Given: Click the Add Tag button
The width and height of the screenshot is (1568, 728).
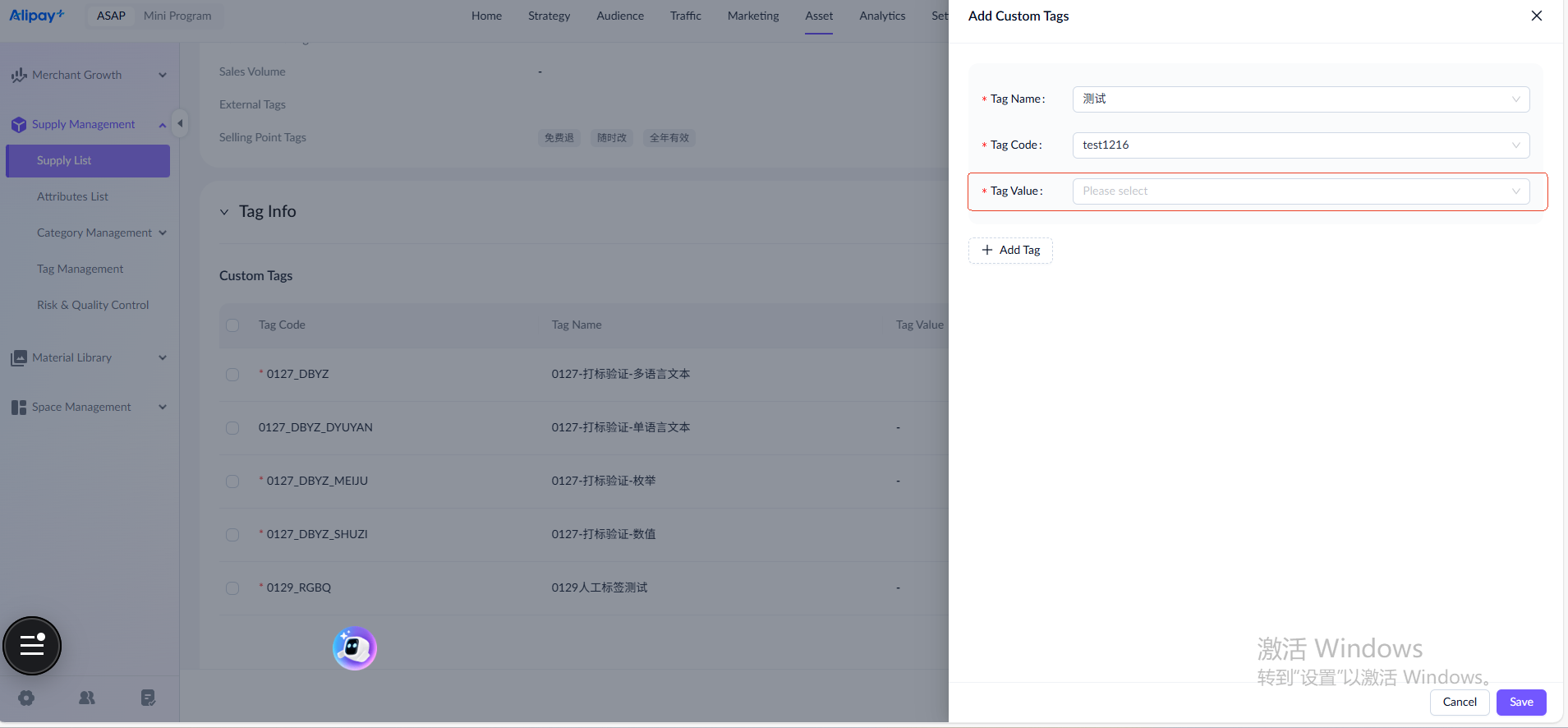Looking at the screenshot, I should coord(1010,251).
